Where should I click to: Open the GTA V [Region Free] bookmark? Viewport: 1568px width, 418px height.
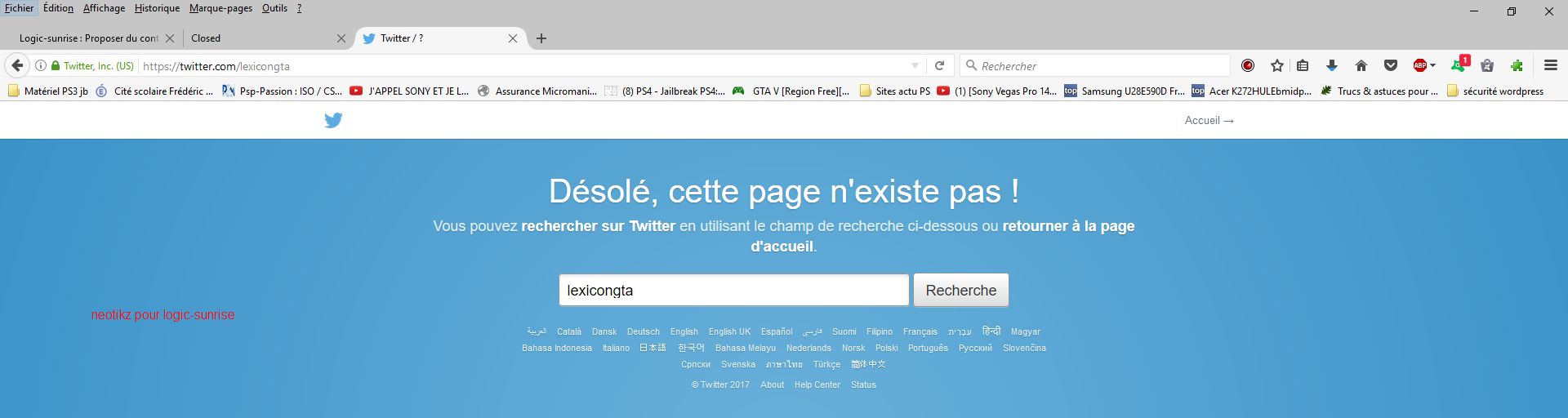click(791, 91)
